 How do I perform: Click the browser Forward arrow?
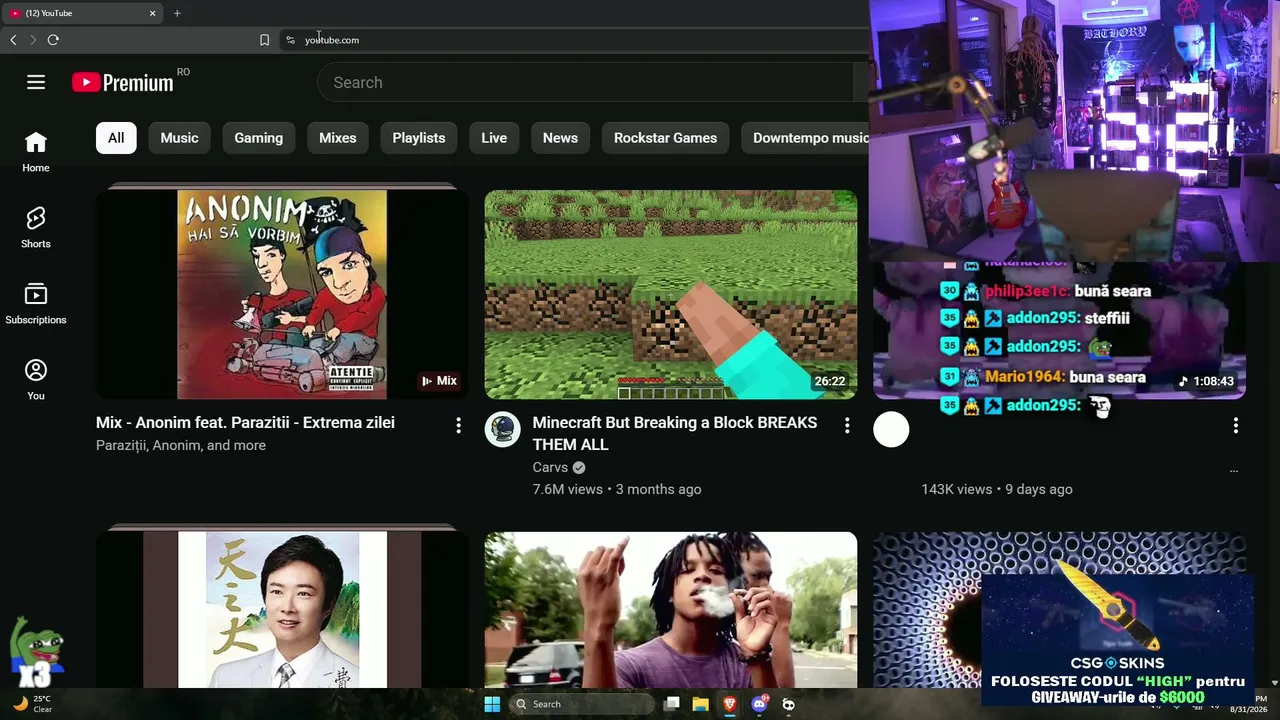(33, 40)
